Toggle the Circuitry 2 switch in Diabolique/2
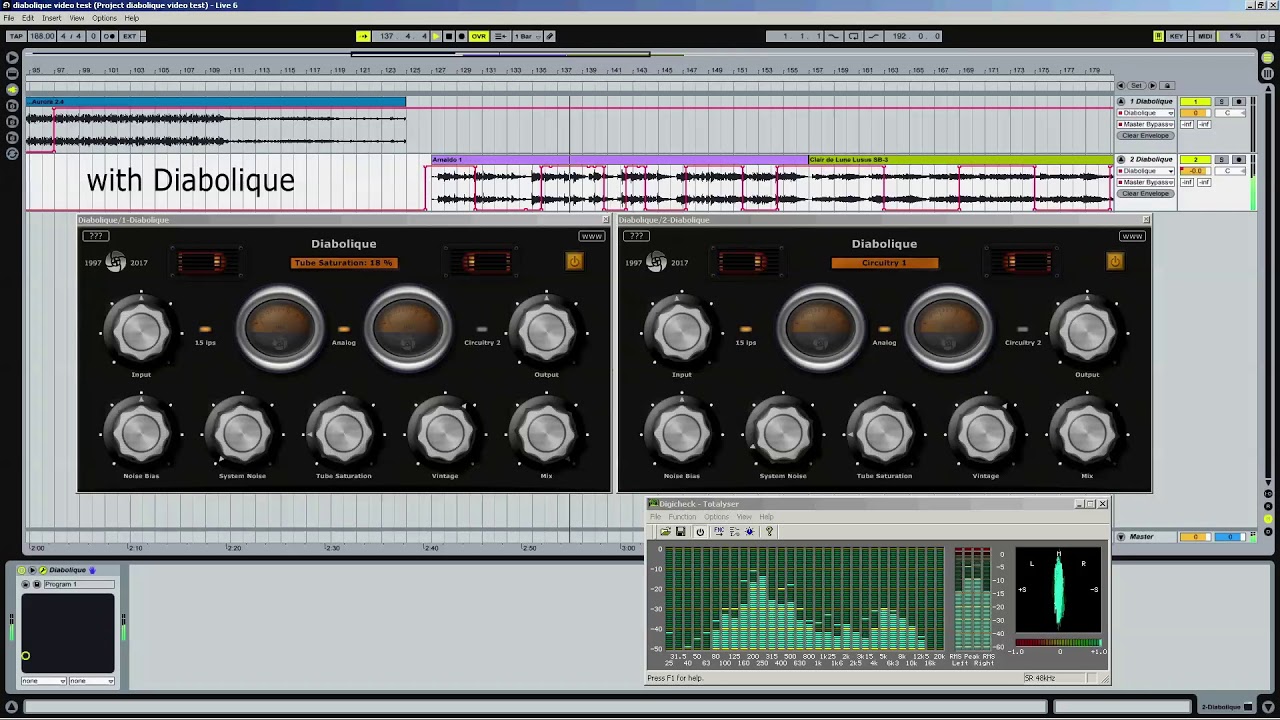The image size is (1280, 720). [1022, 329]
